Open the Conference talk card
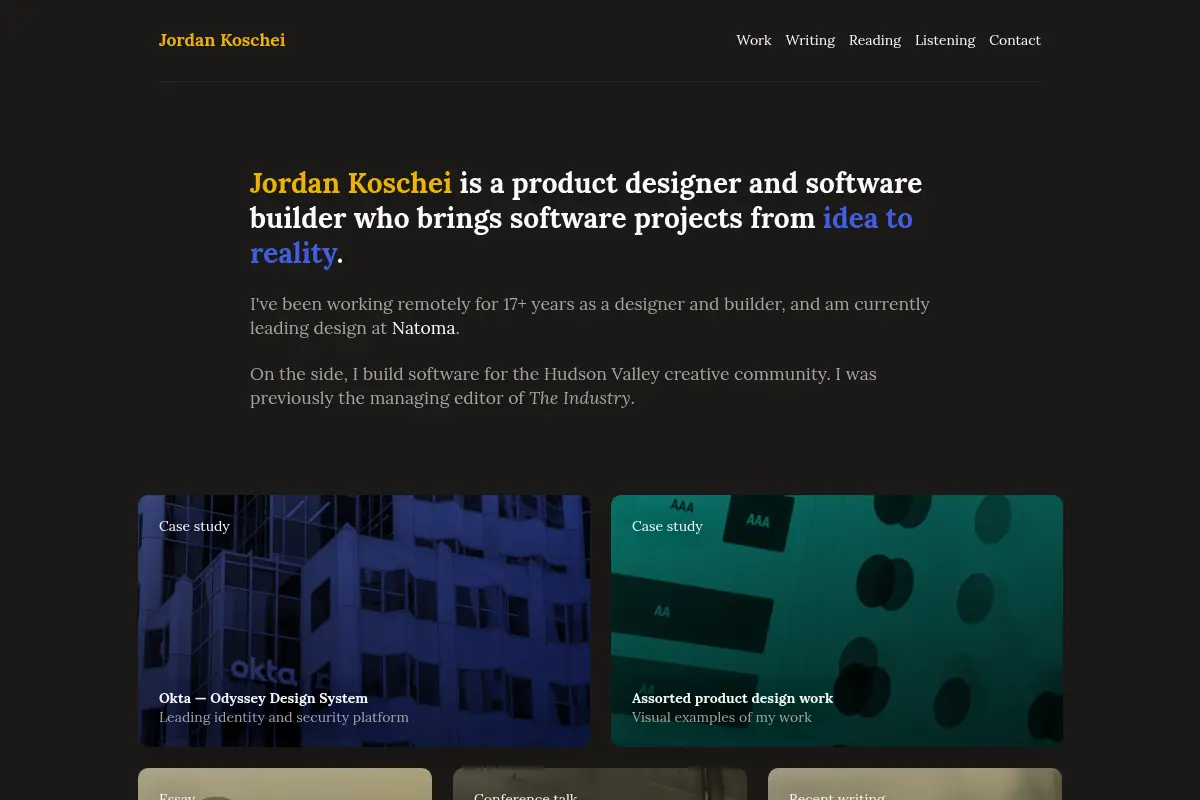The height and width of the screenshot is (800, 1200). [x=600, y=784]
